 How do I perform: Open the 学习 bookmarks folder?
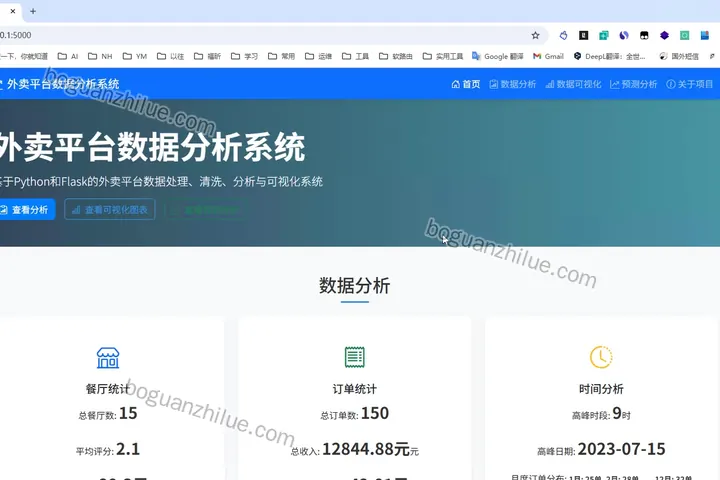(244, 56)
